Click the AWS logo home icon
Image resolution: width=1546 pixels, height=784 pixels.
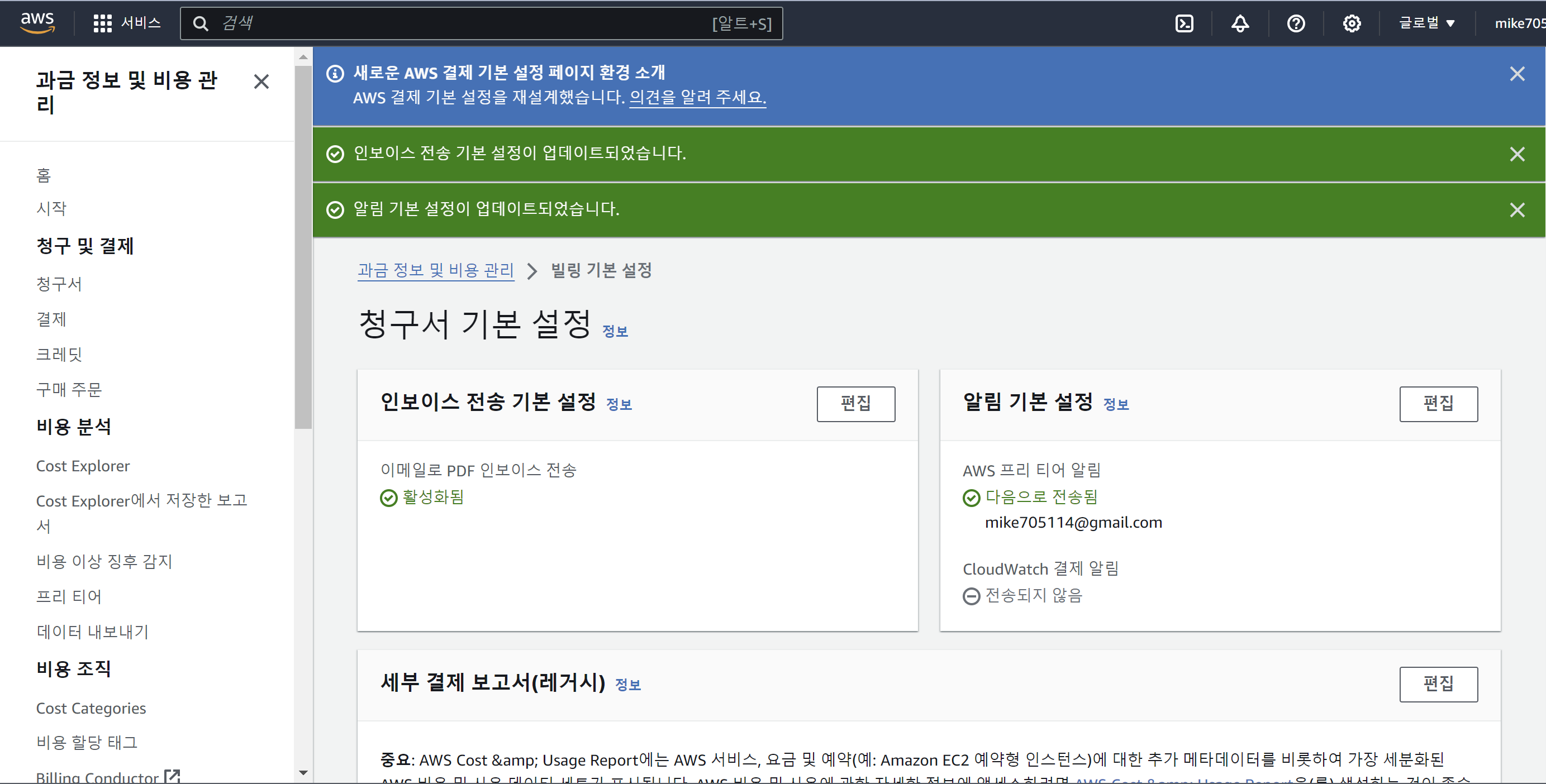37,23
